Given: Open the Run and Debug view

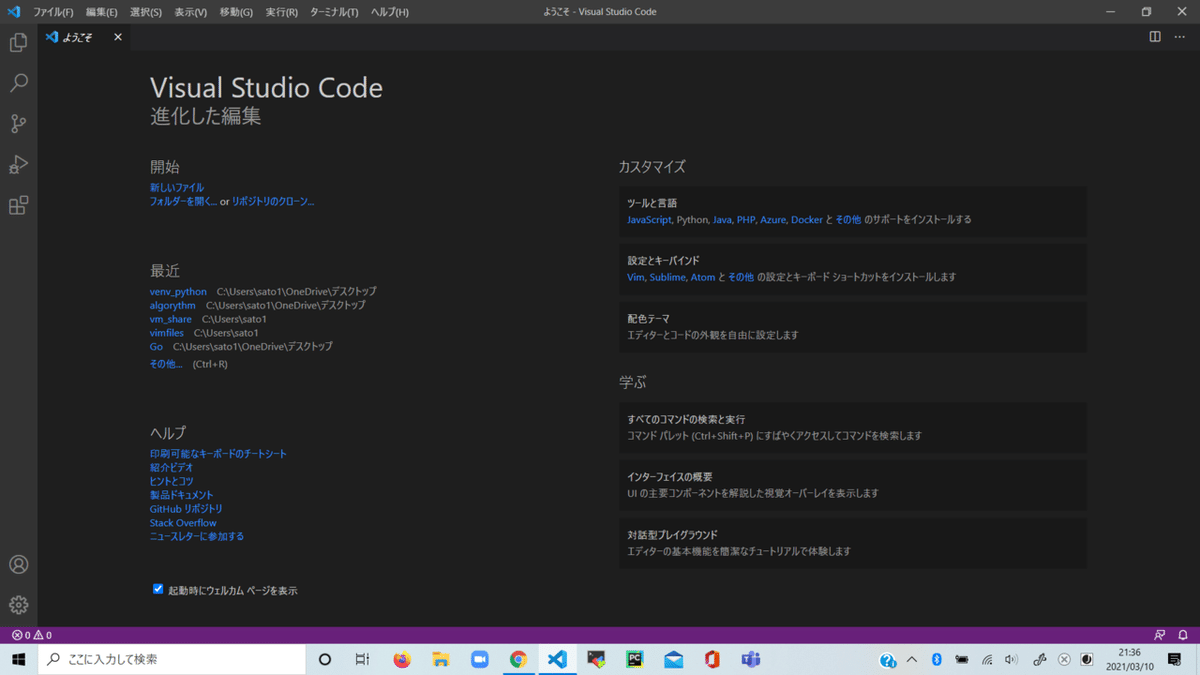Looking at the screenshot, I should tap(18, 165).
